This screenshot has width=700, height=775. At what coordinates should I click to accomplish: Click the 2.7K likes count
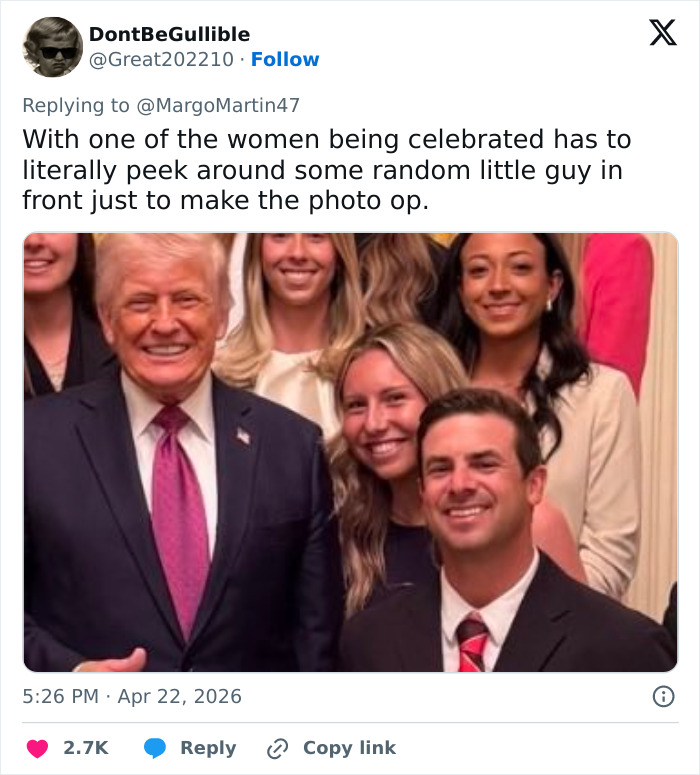(x=86, y=747)
